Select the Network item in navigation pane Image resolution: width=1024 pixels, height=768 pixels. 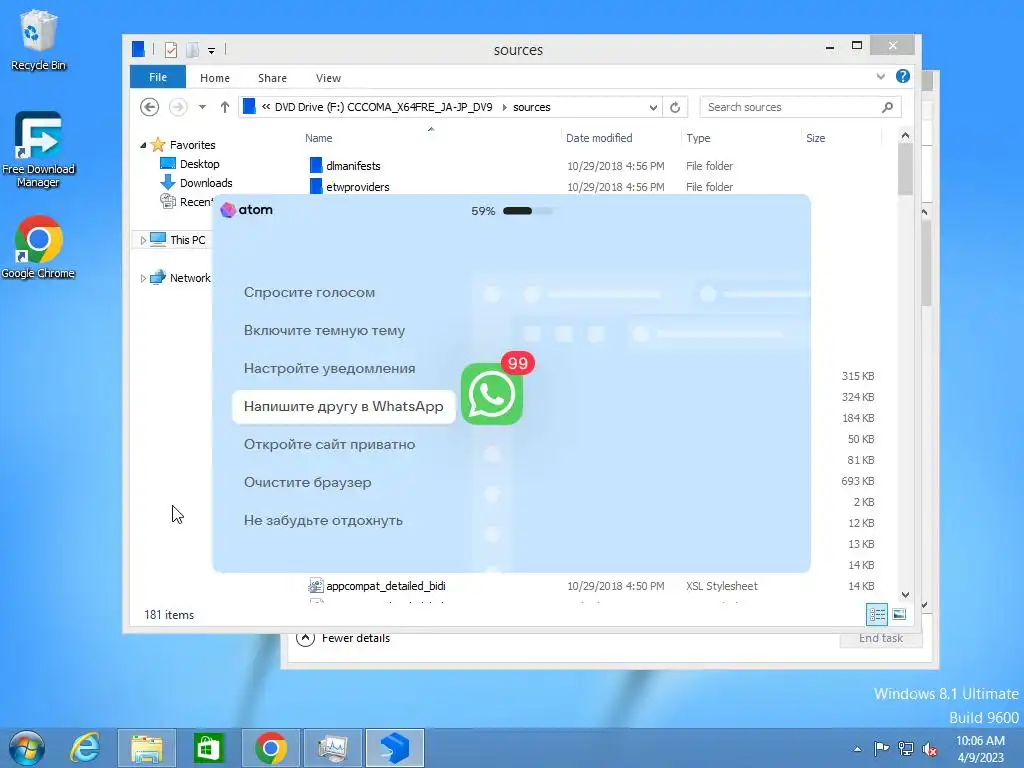[x=189, y=278]
